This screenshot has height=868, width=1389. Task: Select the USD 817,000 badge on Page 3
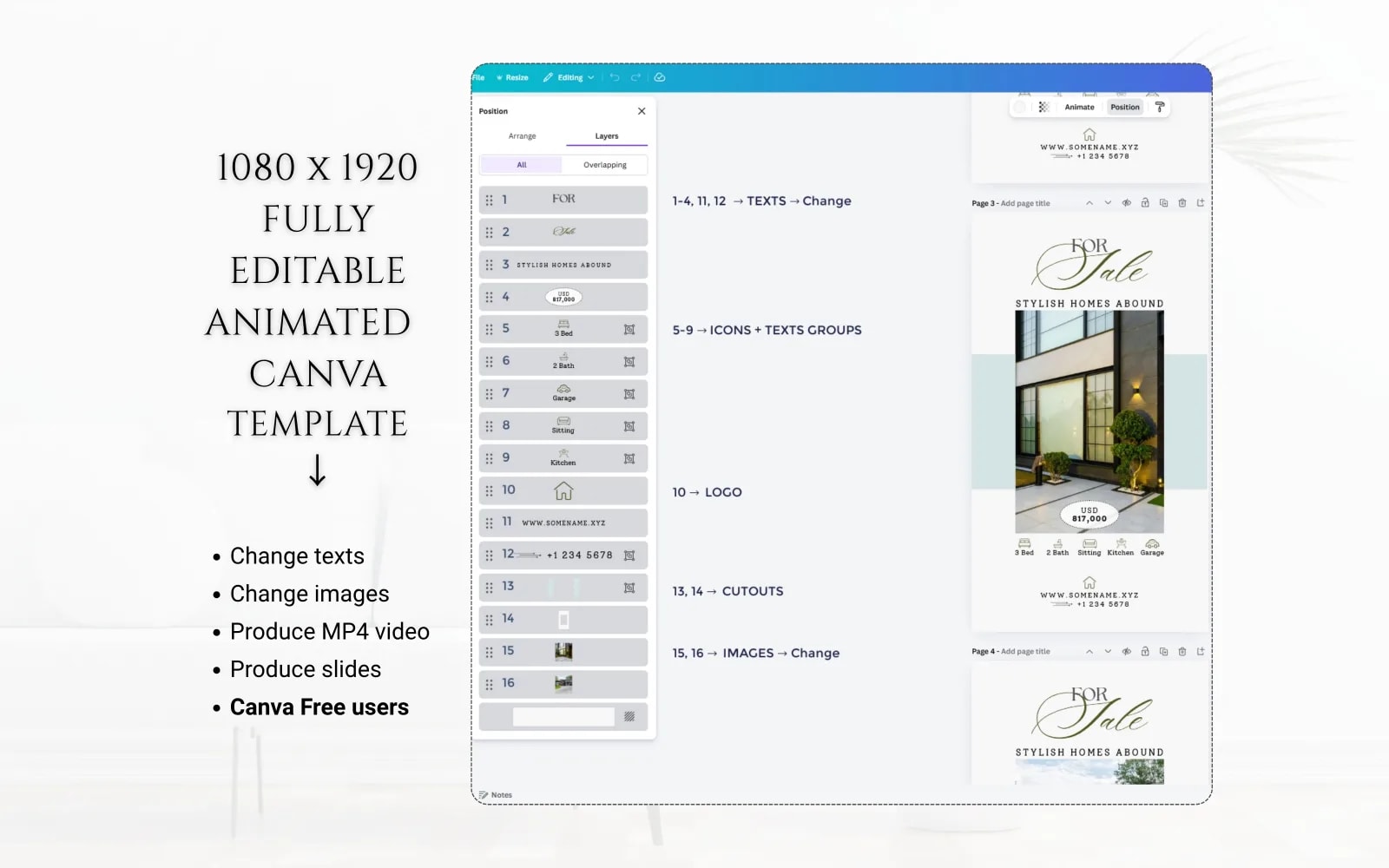tap(1089, 515)
